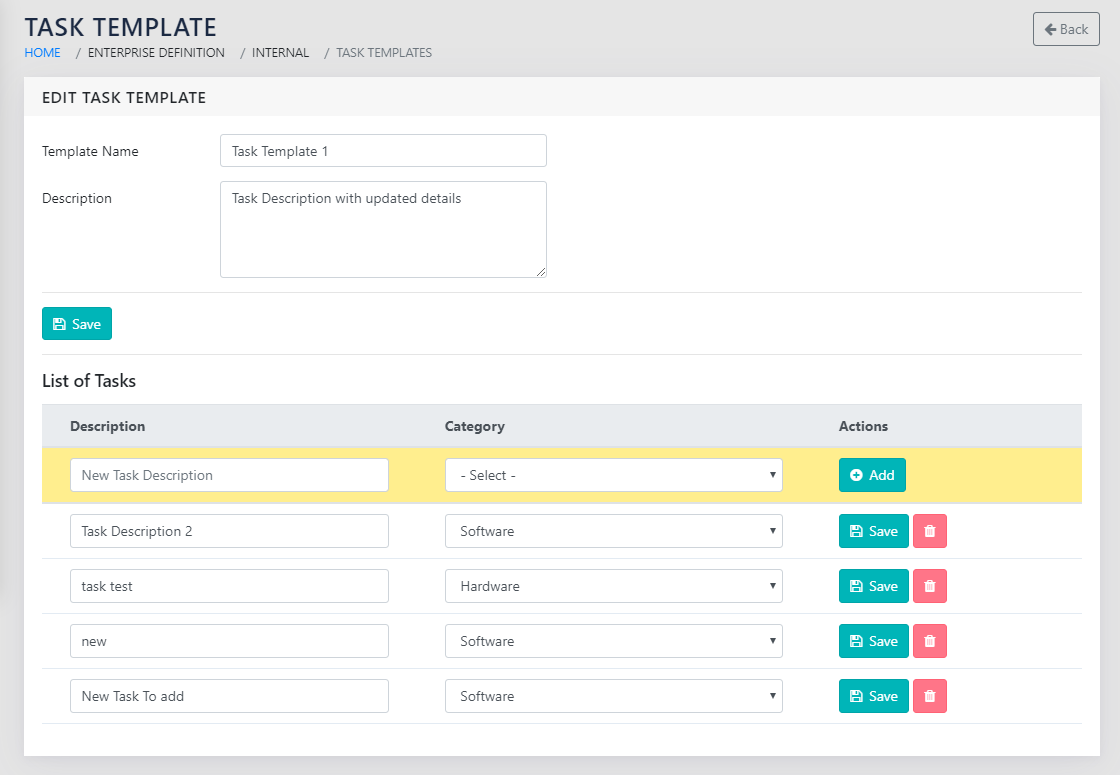Delete the 'Task Description 2' row

pos(929,531)
